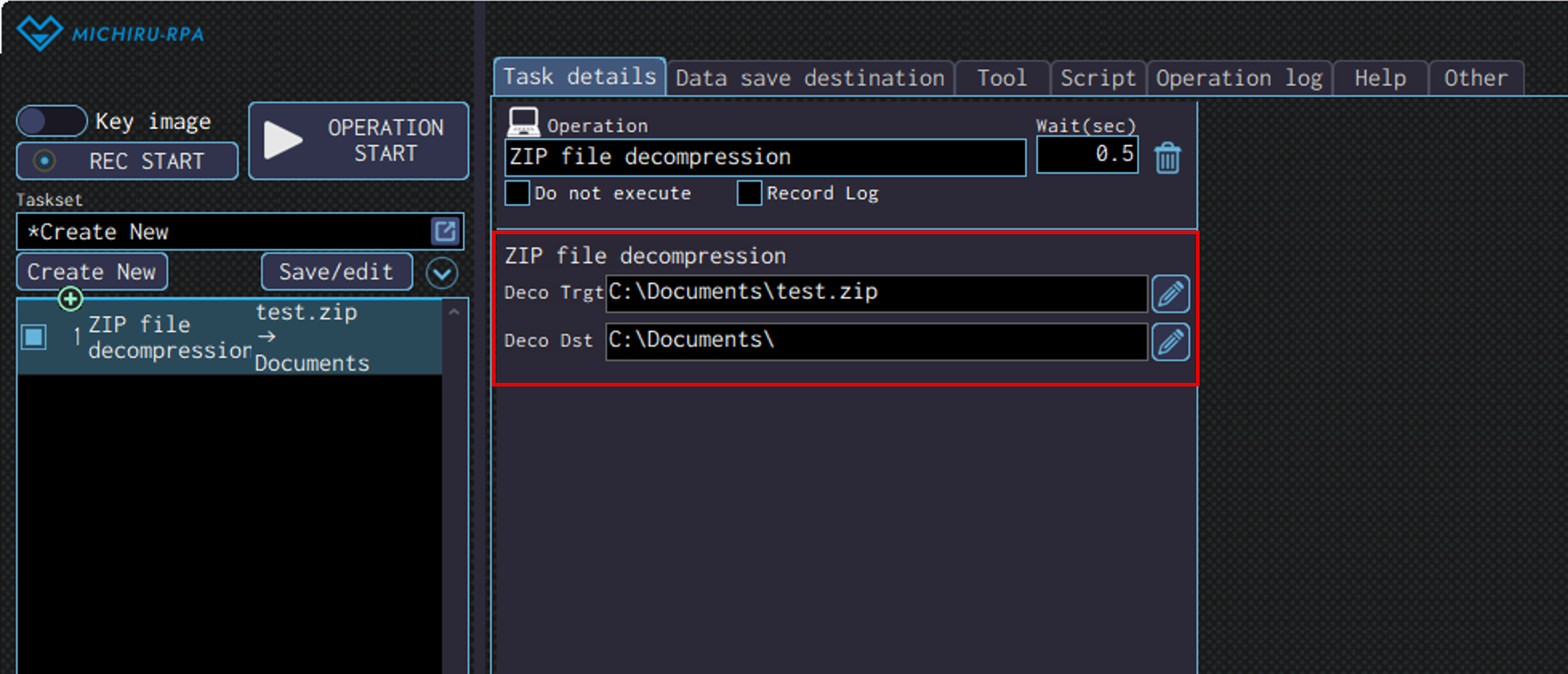Check the Record Log box
The height and width of the screenshot is (674, 1568).
(749, 193)
